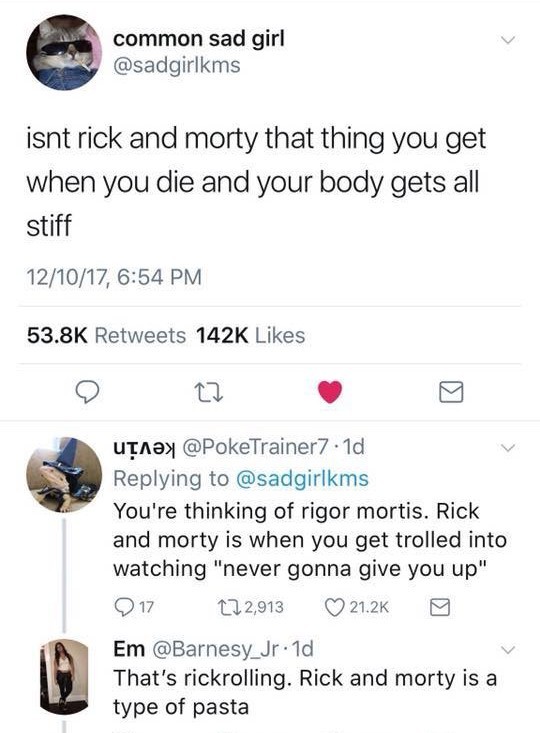Tap the reply bubble under the main tweet
This screenshot has width=540, height=733.
[88, 392]
